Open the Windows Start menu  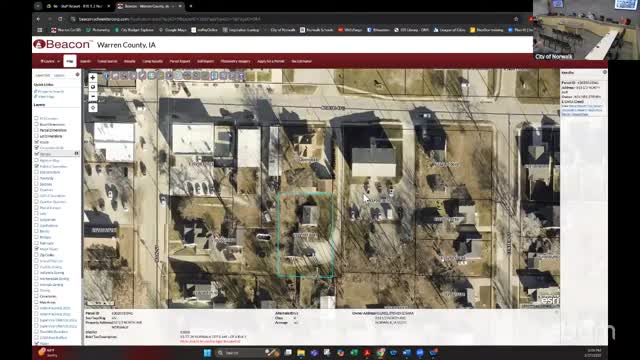[x=207, y=353]
